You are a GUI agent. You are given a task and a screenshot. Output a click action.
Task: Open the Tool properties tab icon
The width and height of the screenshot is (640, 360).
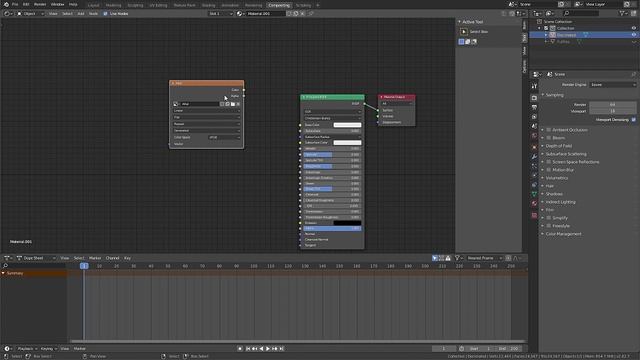534,86
